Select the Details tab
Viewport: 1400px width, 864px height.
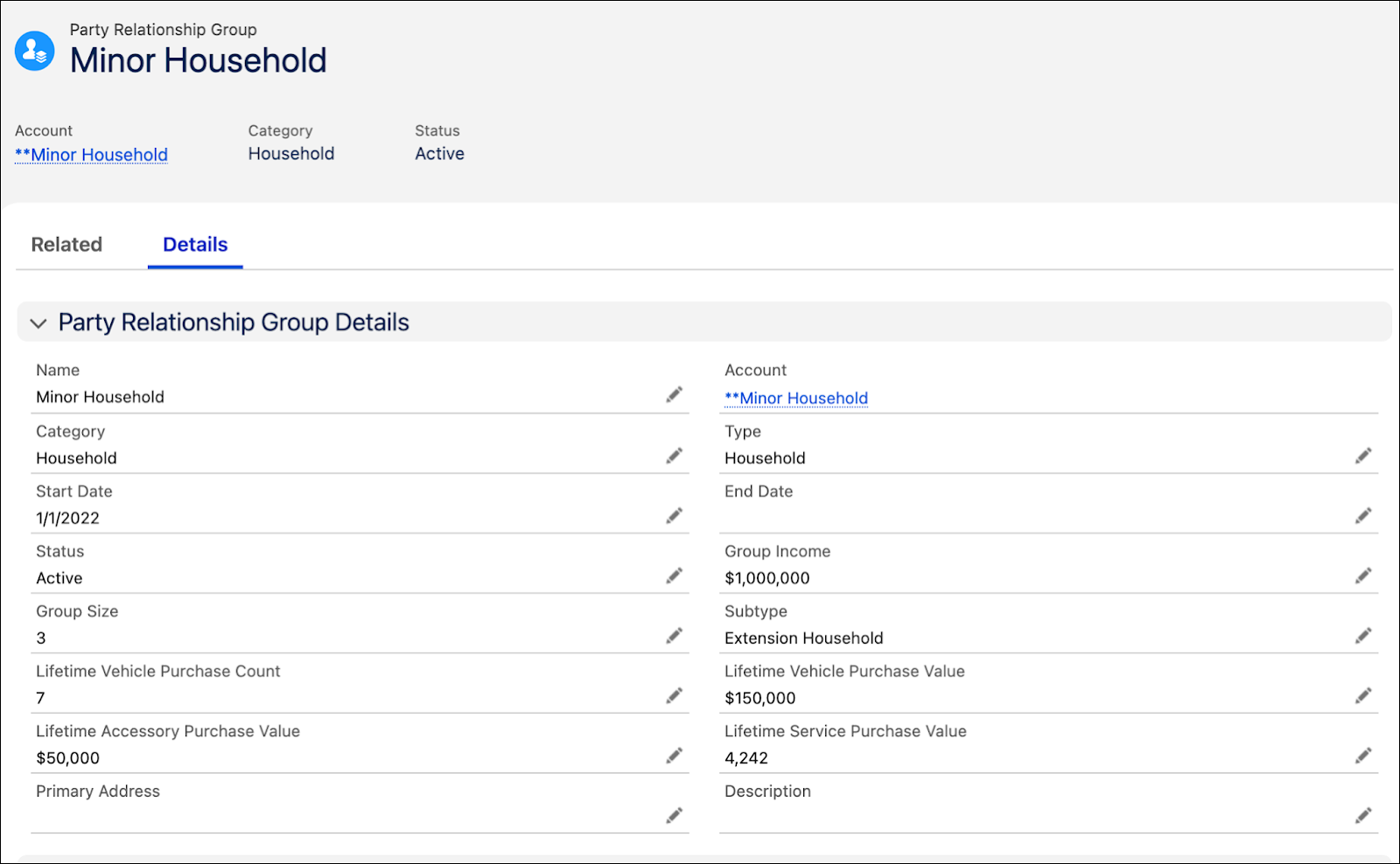pos(194,244)
